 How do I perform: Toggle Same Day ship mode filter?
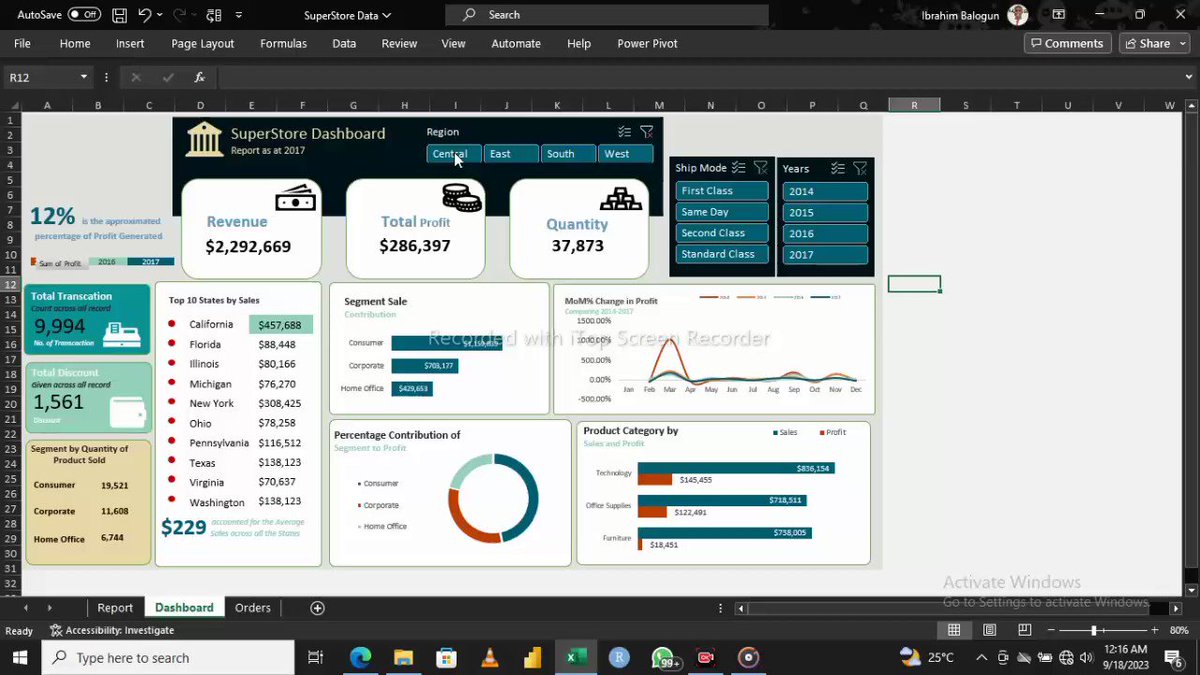tap(722, 212)
